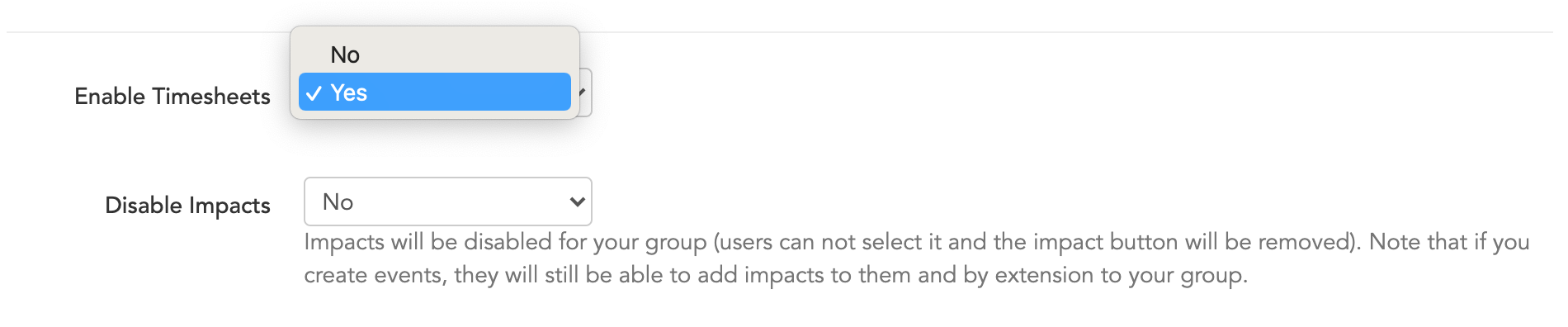
Task: Click the word 'Impacts' in Disable Impacts label
Action: point(229,206)
